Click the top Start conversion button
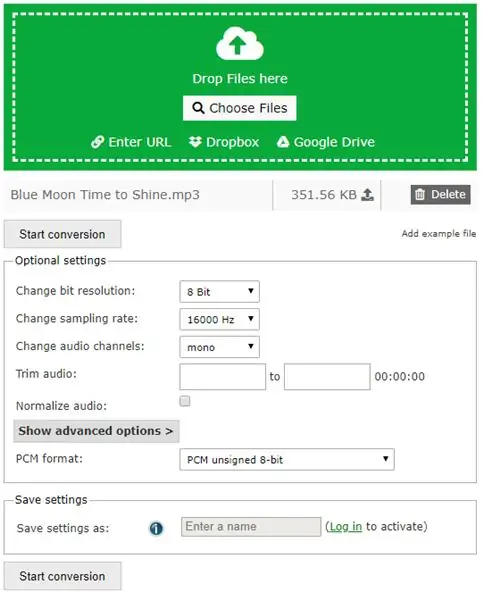The image size is (483, 600). pyautogui.click(x=62, y=234)
